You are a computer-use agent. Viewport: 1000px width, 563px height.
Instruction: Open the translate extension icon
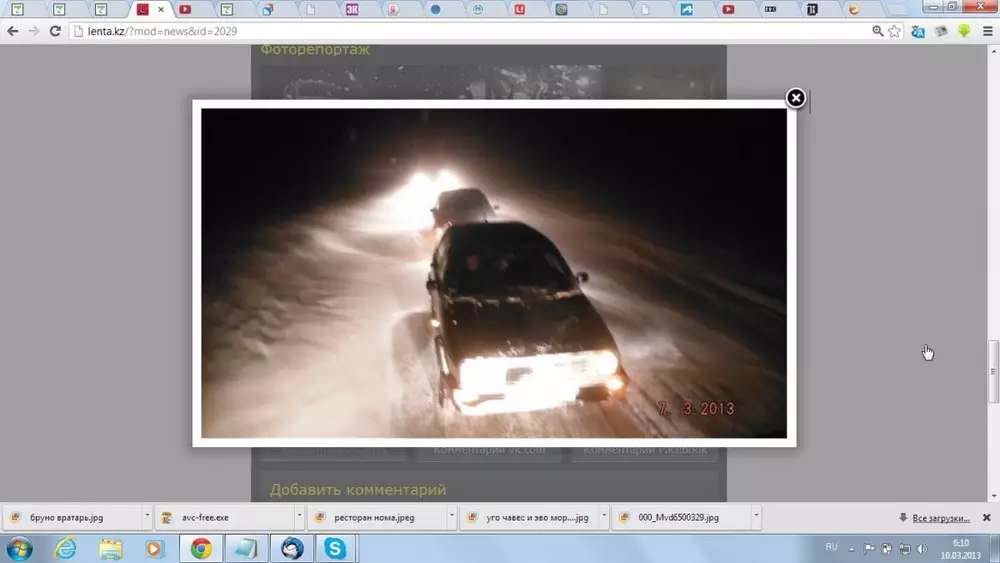pos(917,31)
